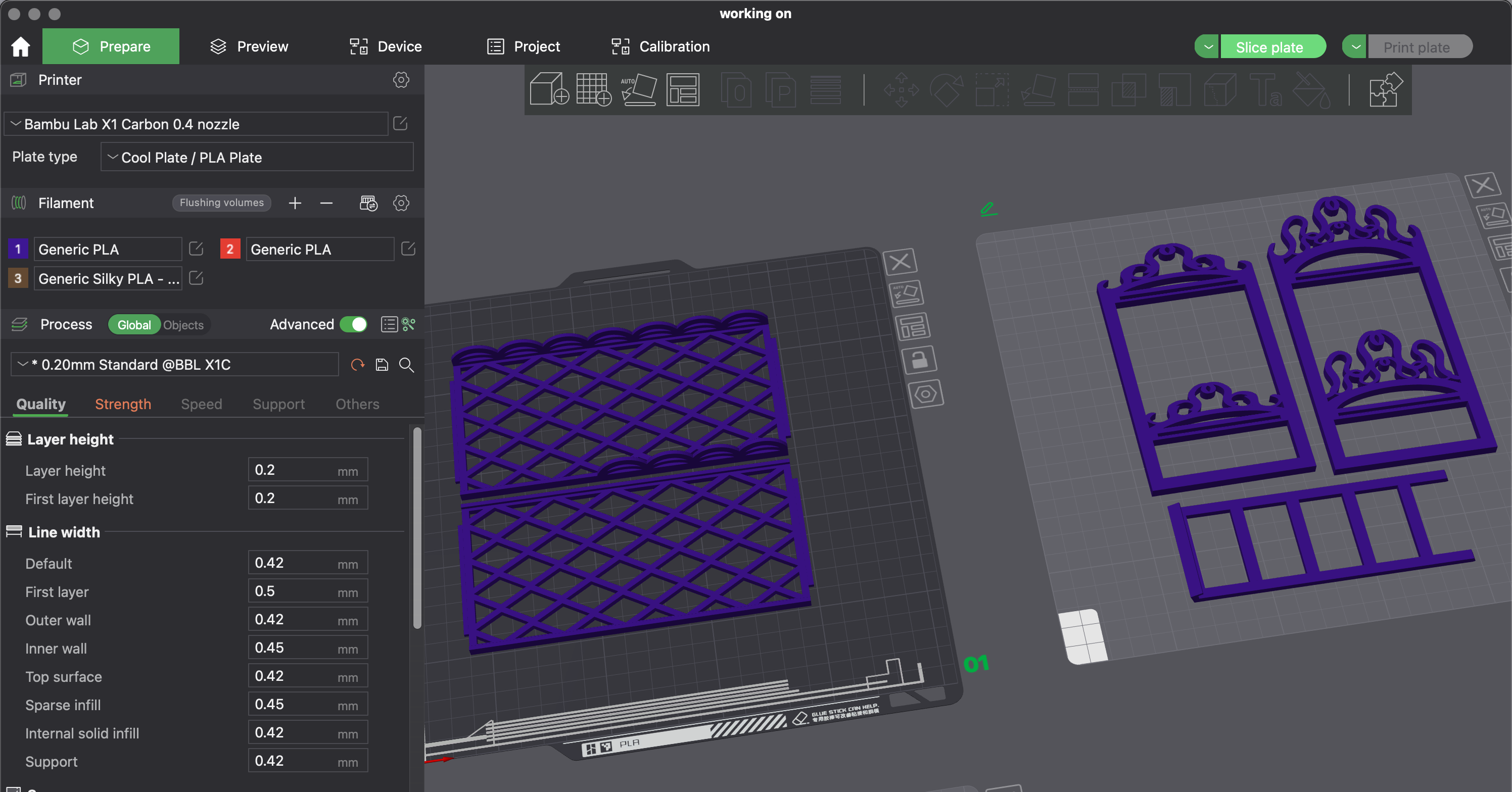The image size is (1512, 792).
Task: Click the Layer height input field
Action: (x=294, y=470)
